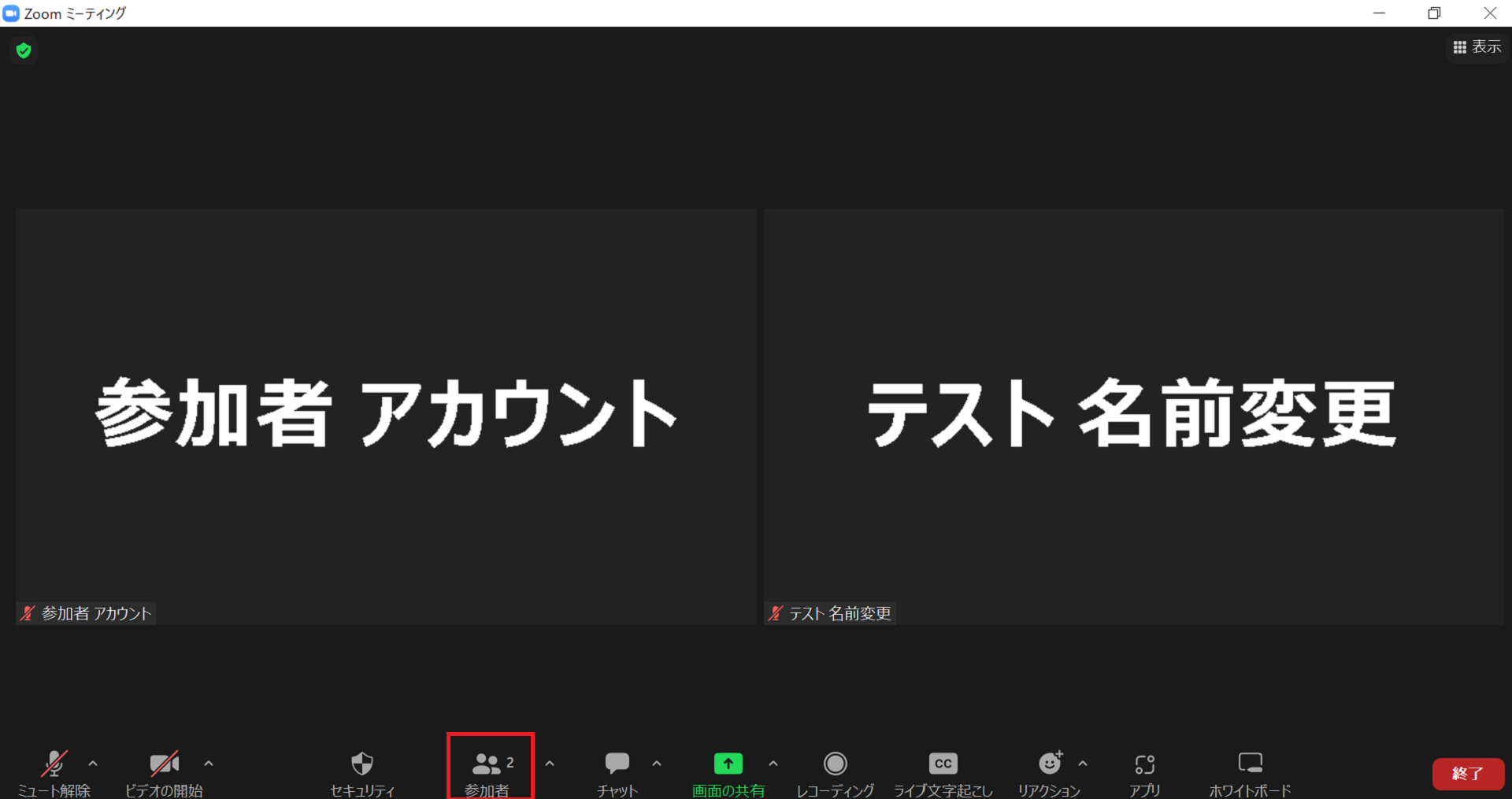1512x799 pixels.
Task: Open the Security (セキュリティ) shield icon
Action: tap(362, 764)
